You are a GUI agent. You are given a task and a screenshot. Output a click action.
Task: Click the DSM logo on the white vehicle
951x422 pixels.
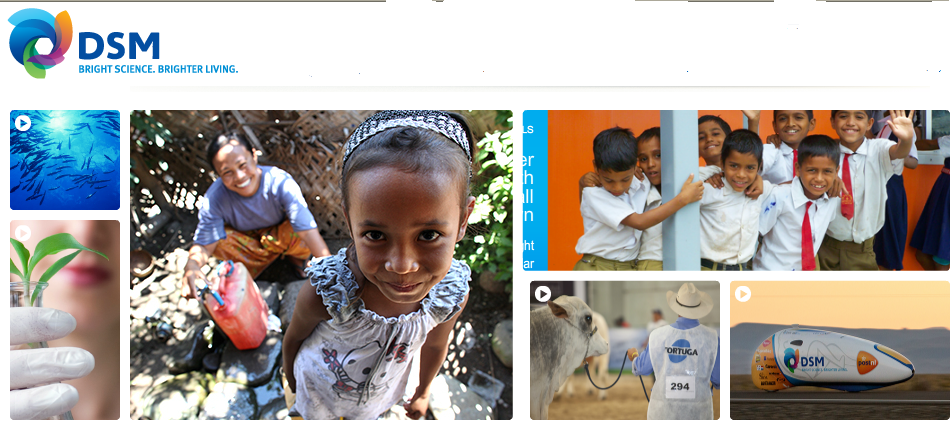804,360
